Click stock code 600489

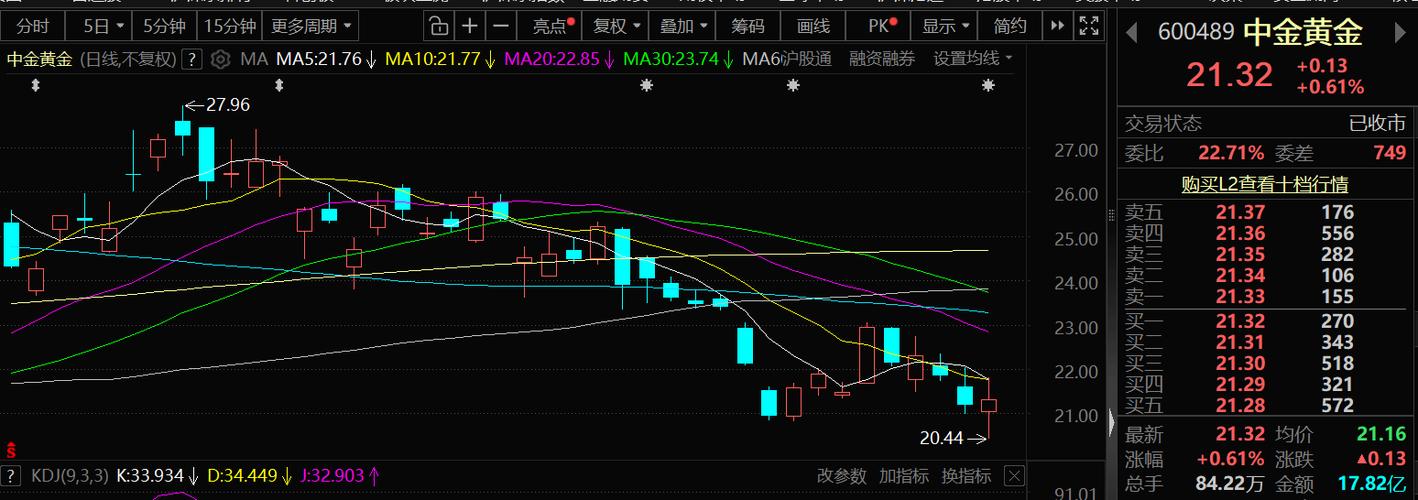pos(1196,33)
